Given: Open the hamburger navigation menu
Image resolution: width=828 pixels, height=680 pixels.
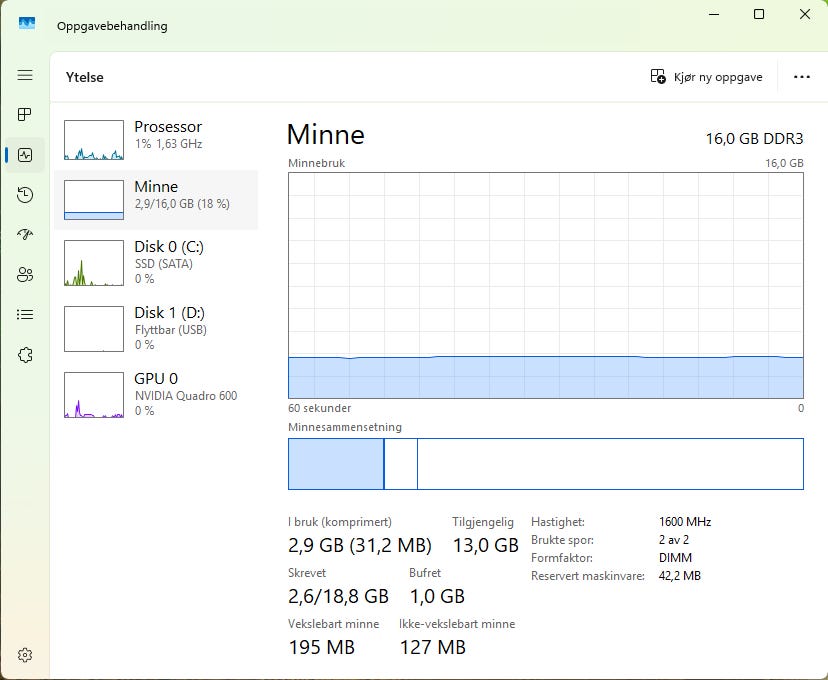Looking at the screenshot, I should click(25, 75).
